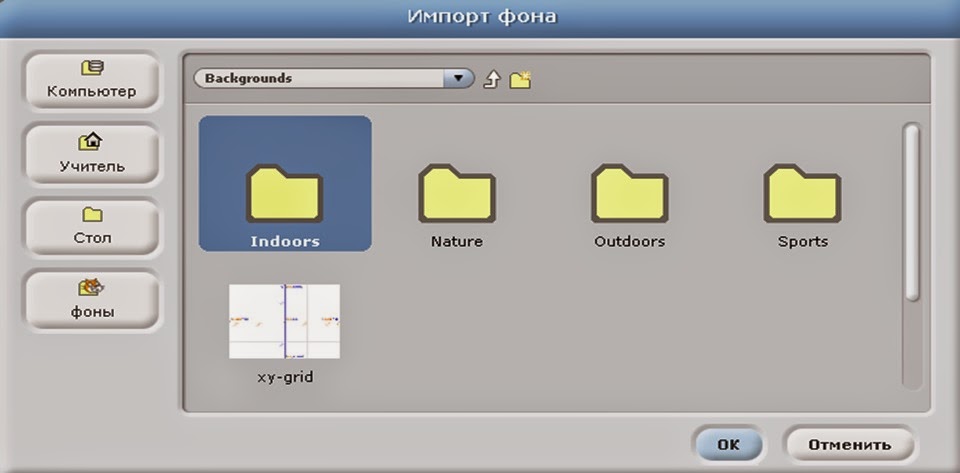Jump to the Учитель home folder
960x473 pixels.
pos(92,154)
